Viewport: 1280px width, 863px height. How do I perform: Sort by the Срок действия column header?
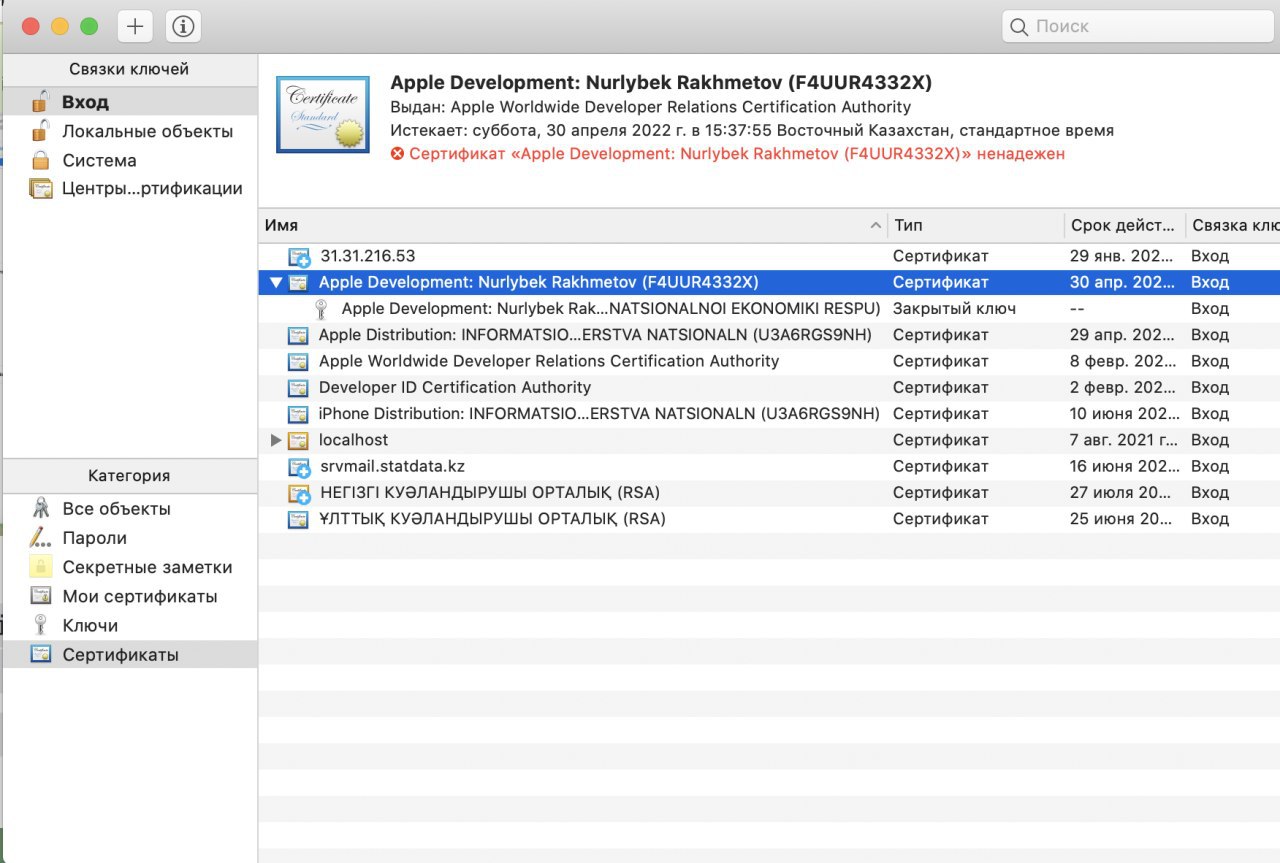(1125, 226)
